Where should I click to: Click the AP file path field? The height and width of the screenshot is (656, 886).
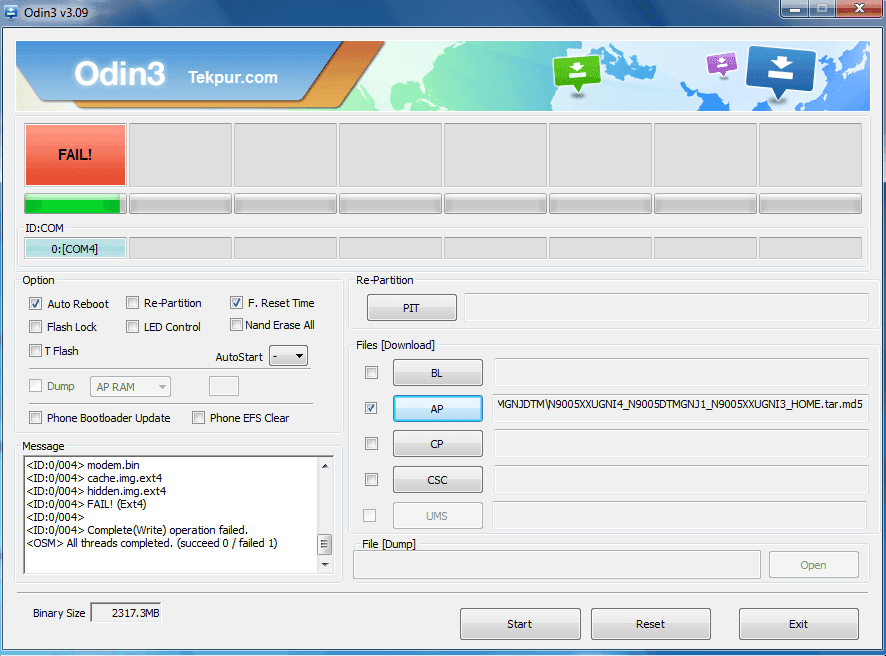click(x=680, y=408)
